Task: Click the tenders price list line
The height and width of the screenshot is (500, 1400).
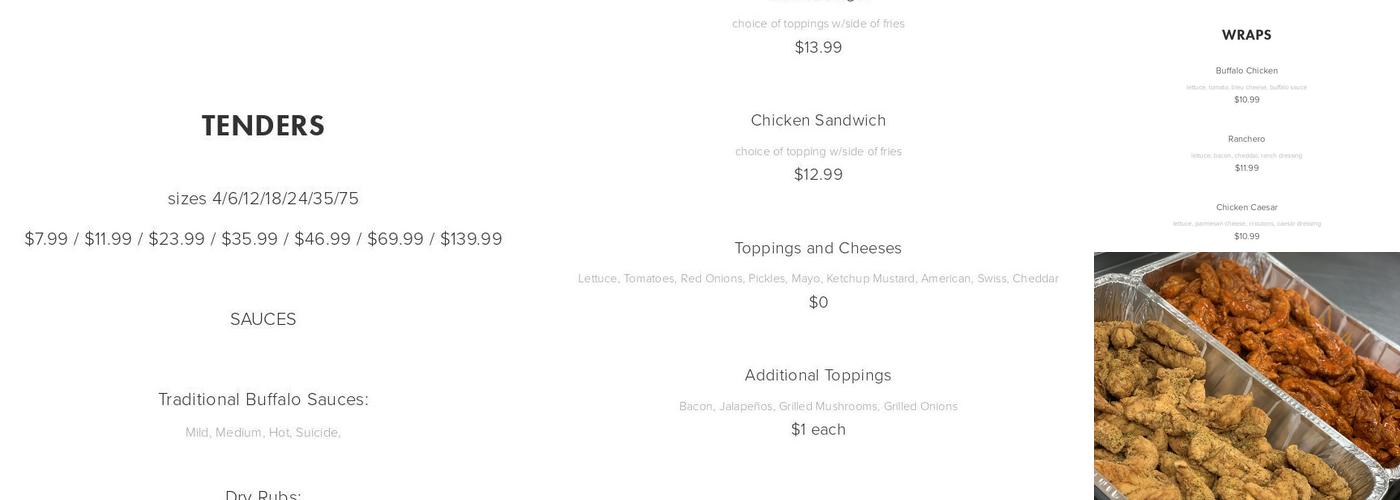Action: pyautogui.click(x=263, y=239)
